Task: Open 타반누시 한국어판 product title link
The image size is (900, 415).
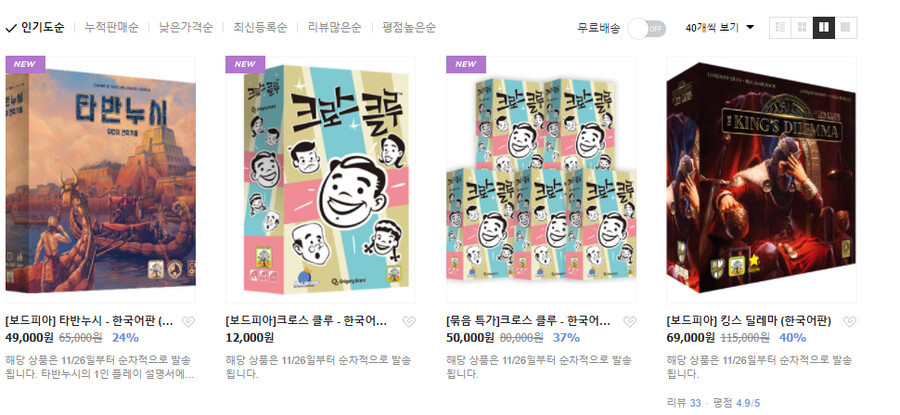Action: point(89,321)
